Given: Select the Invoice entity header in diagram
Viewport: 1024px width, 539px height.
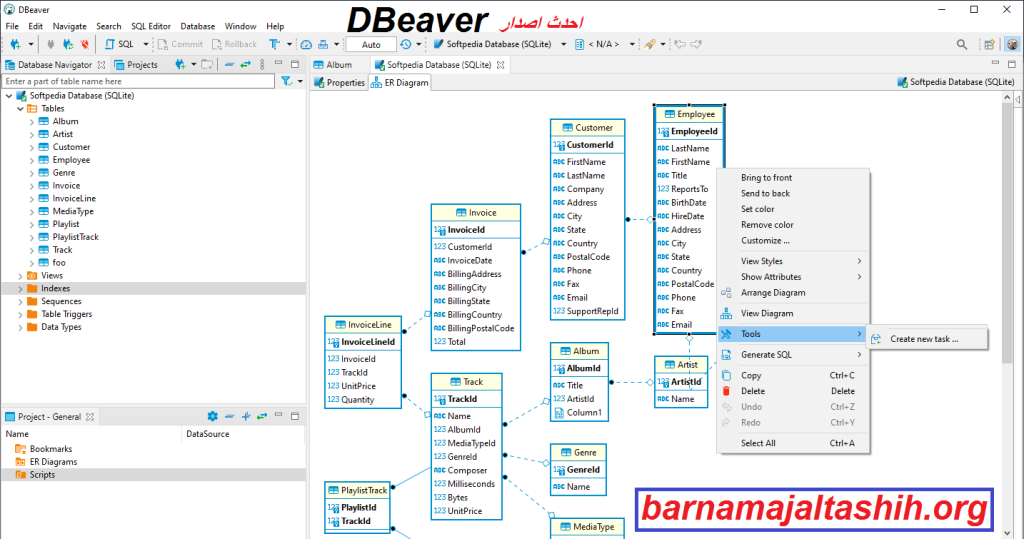Looking at the screenshot, I should tap(476, 213).
